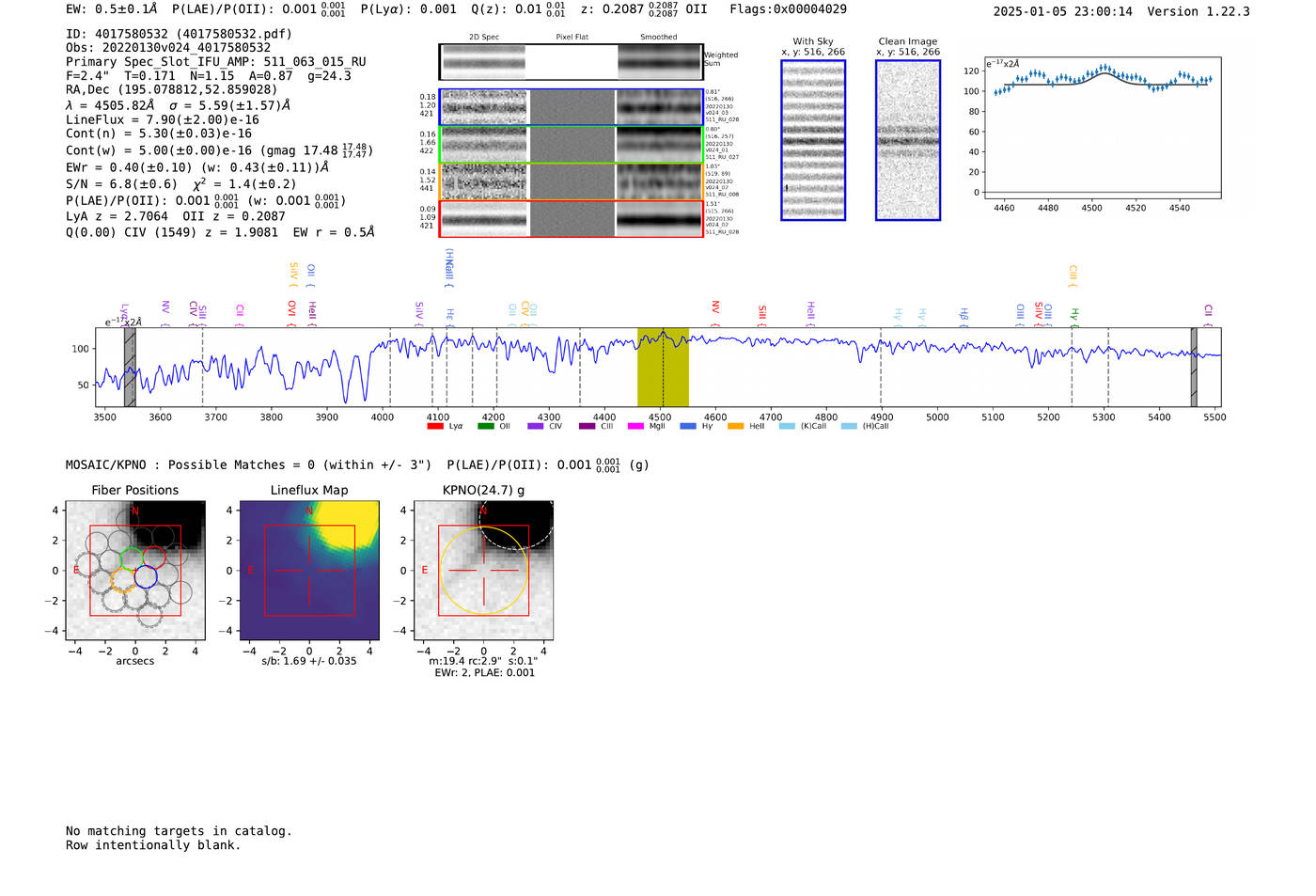This screenshot has height=896, width=1316.
Task: Open the KPNO(24.7) g image panel
Action: [x=484, y=570]
